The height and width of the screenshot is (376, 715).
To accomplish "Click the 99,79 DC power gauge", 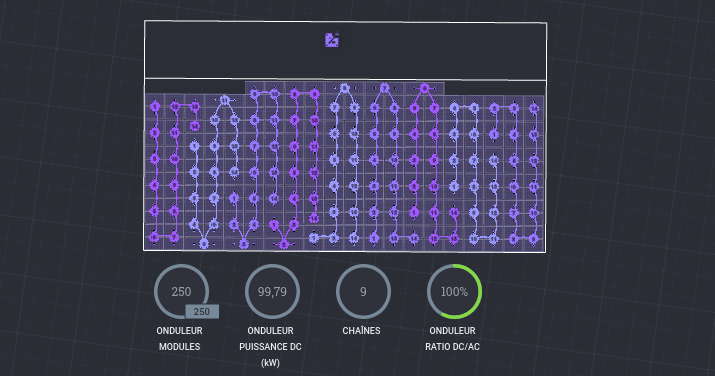I will [x=272, y=291].
